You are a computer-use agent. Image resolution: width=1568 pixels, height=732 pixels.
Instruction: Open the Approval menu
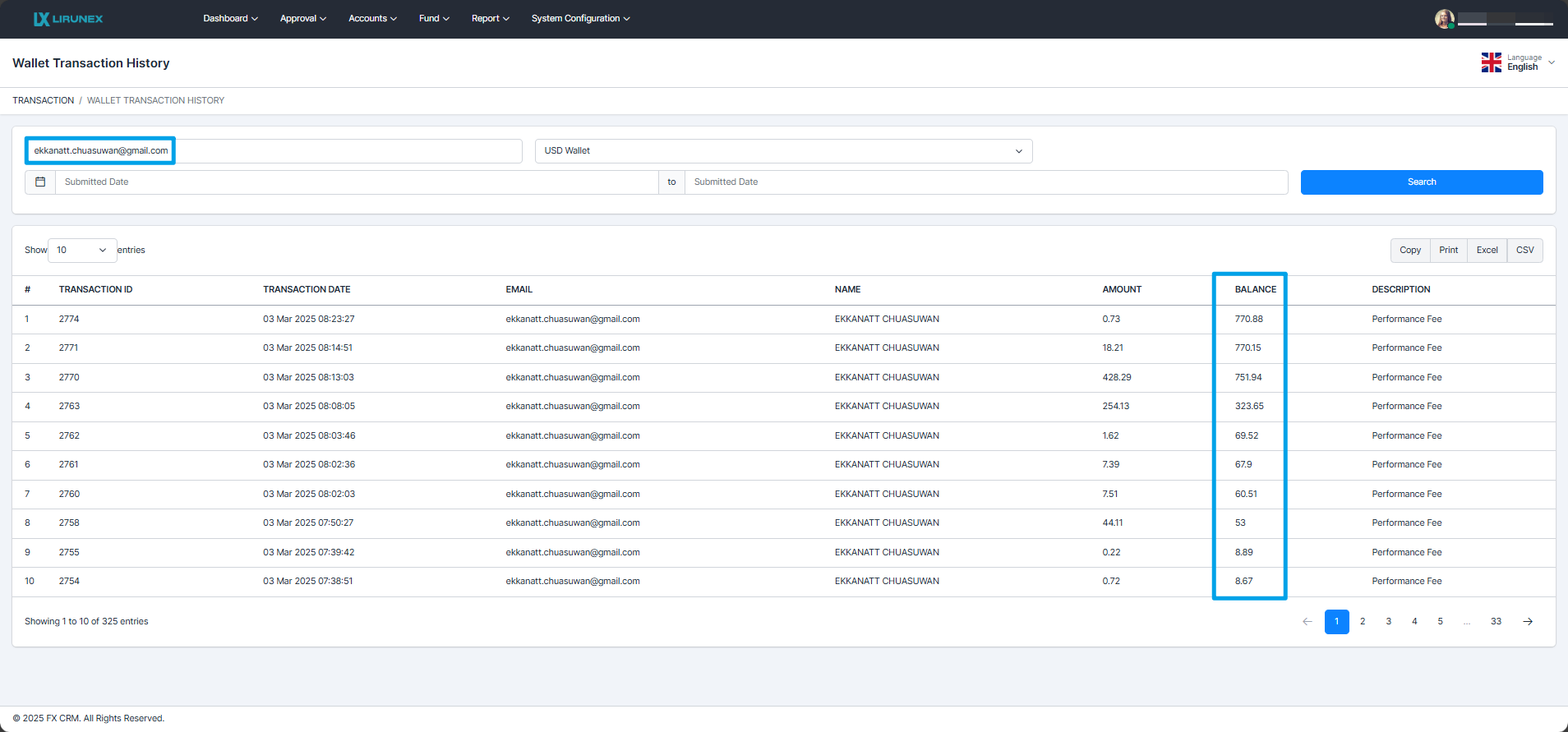click(302, 19)
